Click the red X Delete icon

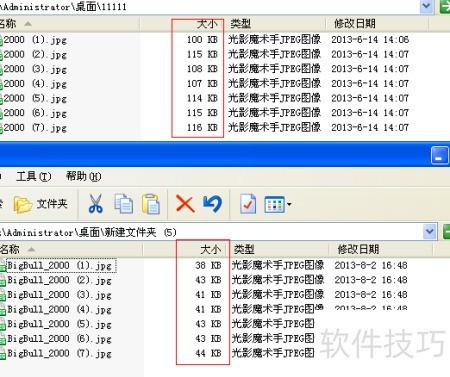185,204
